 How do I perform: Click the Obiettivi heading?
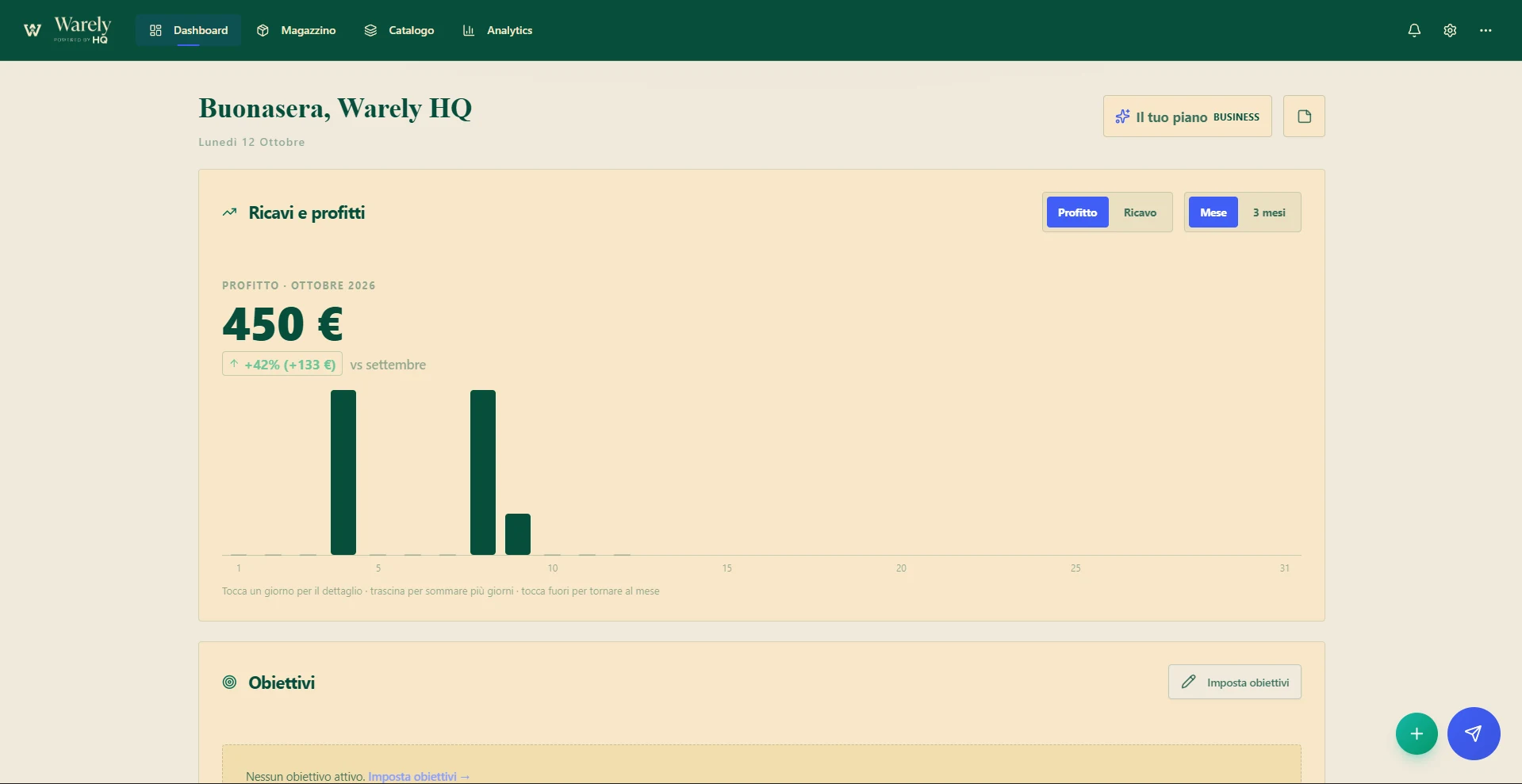tap(282, 683)
